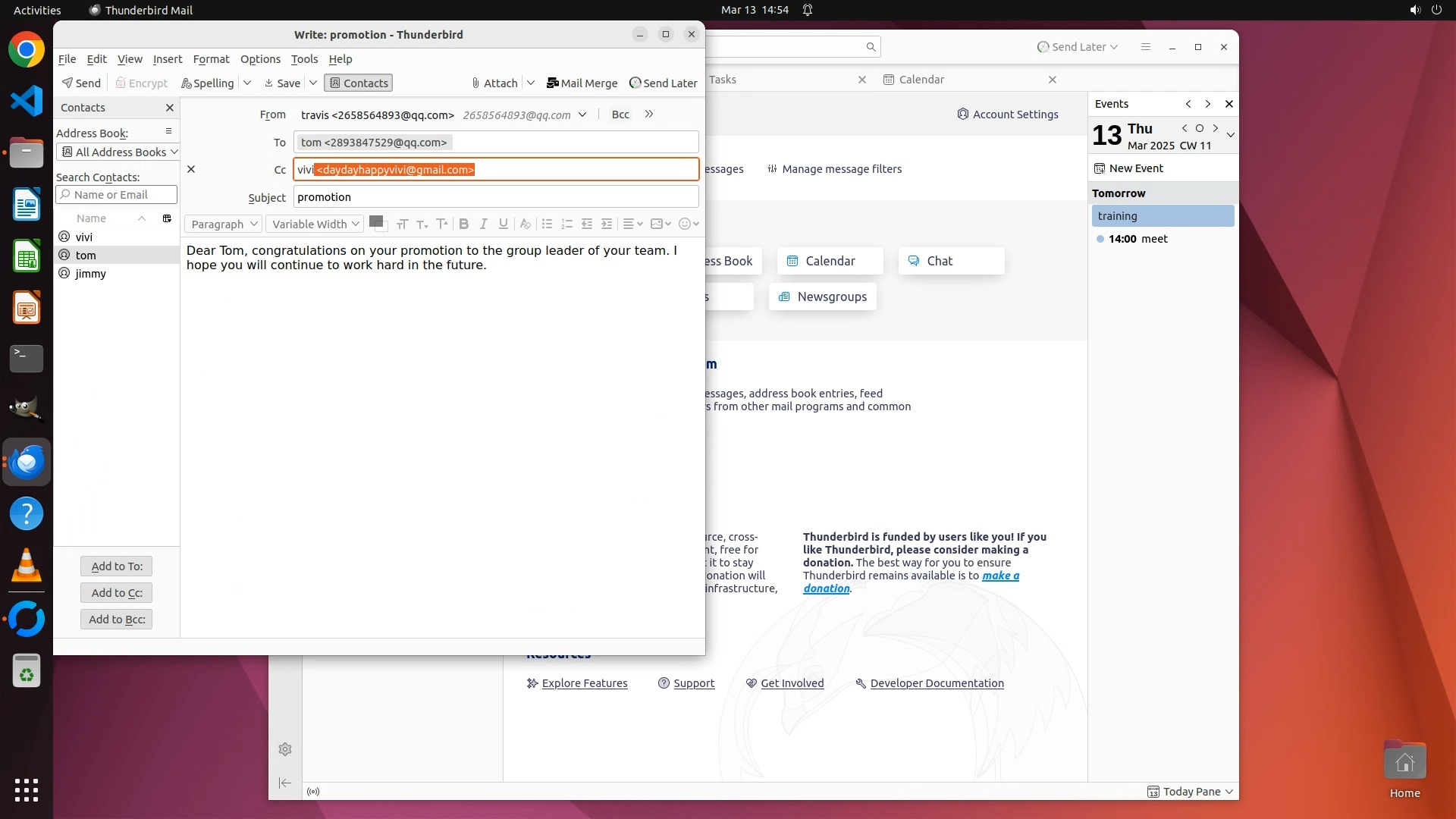This screenshot has width=1456, height=819.
Task: Click the remove text styling icon
Action: point(525,224)
